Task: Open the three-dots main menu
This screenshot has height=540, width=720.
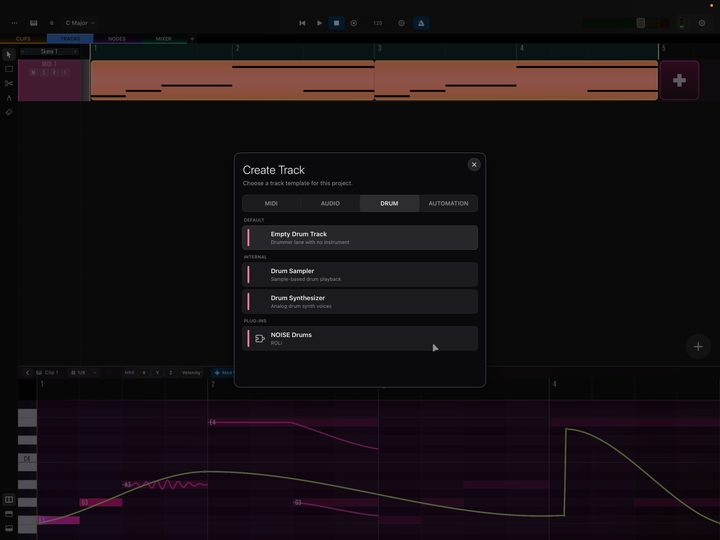Action: click(x=15, y=23)
